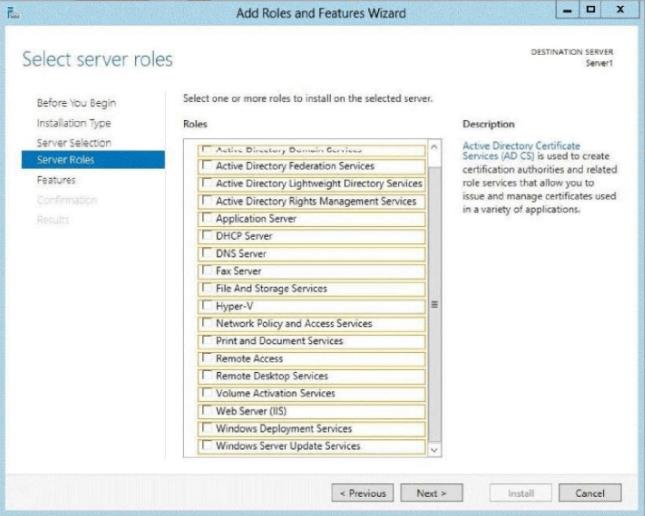Image resolution: width=645 pixels, height=516 pixels.
Task: Check Remote Desktop Services checkbox
Action: pyautogui.click(x=208, y=375)
